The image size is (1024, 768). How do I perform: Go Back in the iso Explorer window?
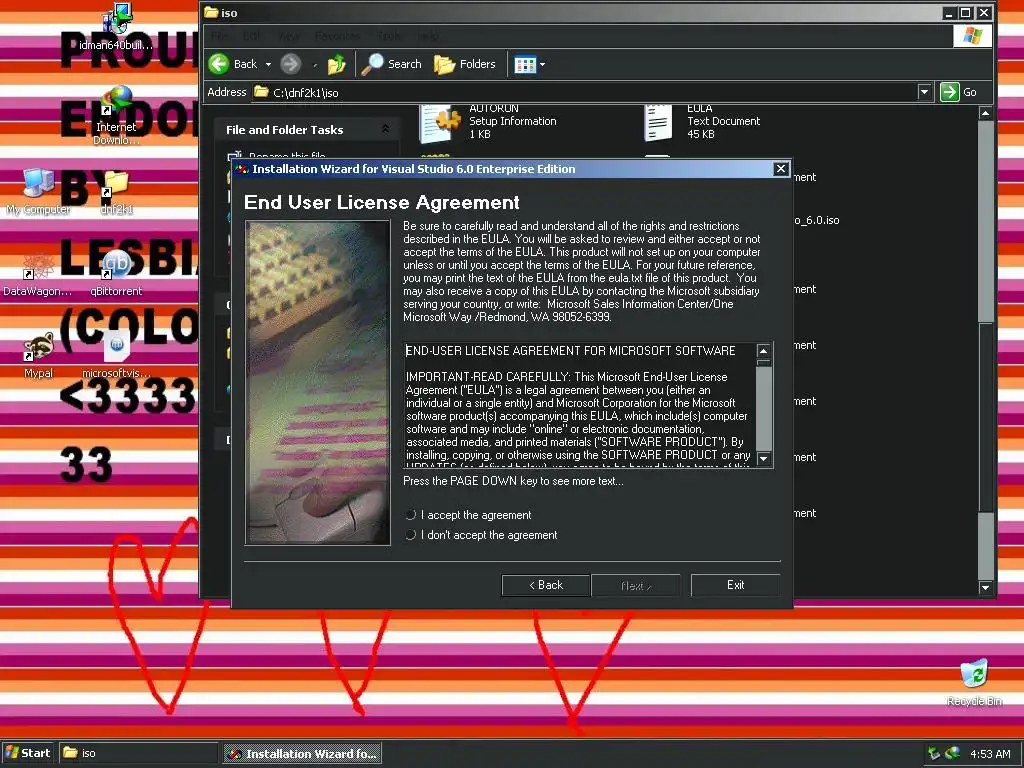point(232,64)
